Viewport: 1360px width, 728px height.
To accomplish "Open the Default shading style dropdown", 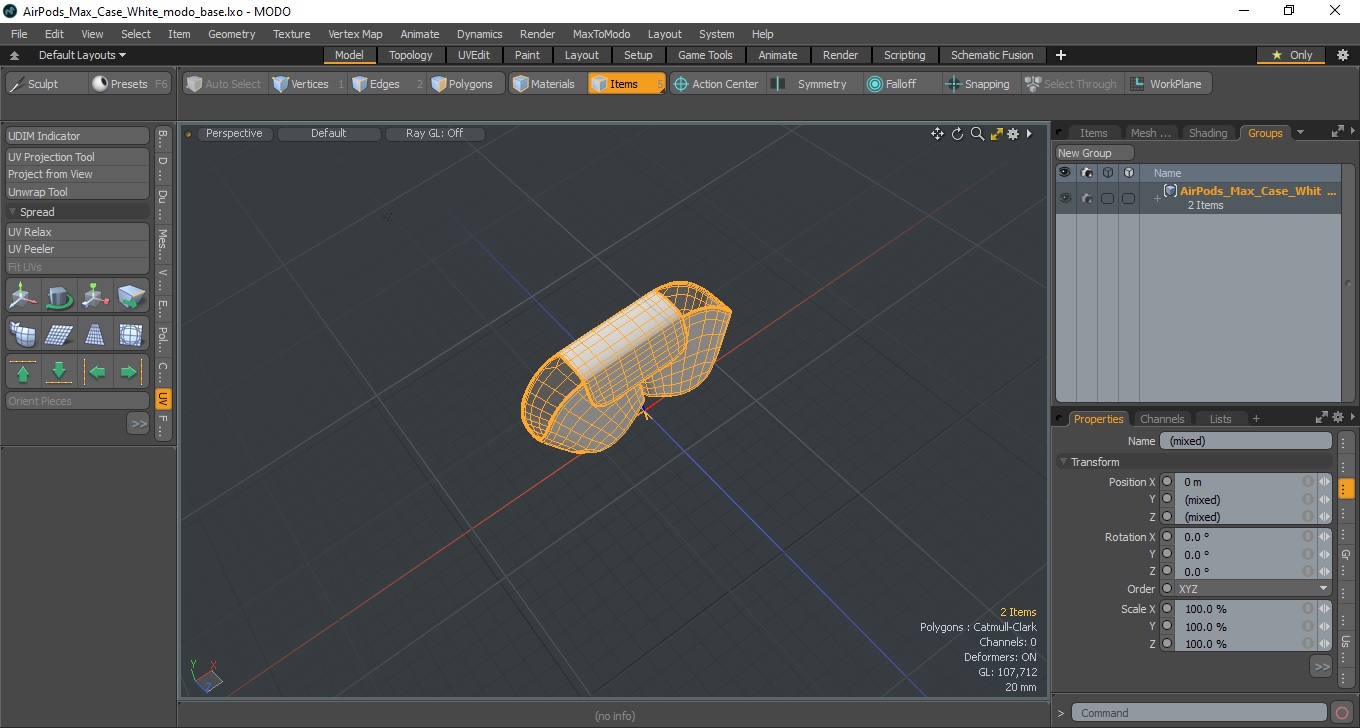I will tap(329, 133).
